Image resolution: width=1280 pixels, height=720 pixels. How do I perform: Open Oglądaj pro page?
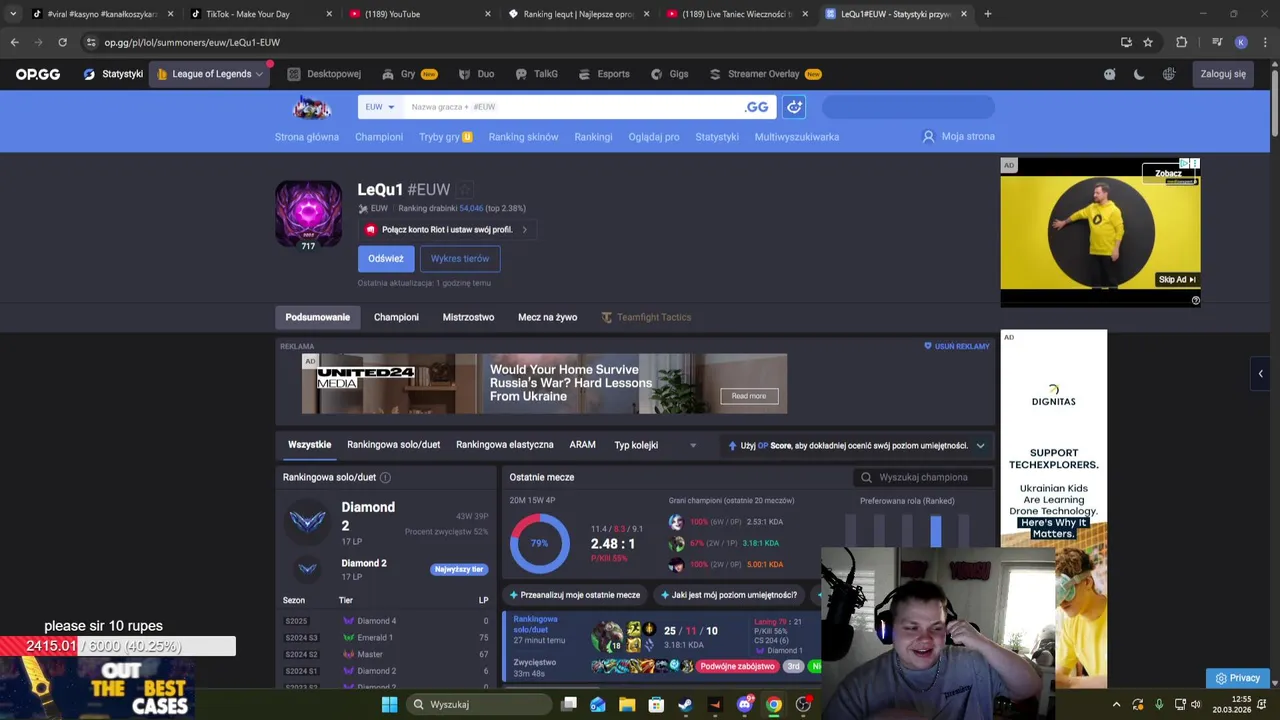(654, 137)
